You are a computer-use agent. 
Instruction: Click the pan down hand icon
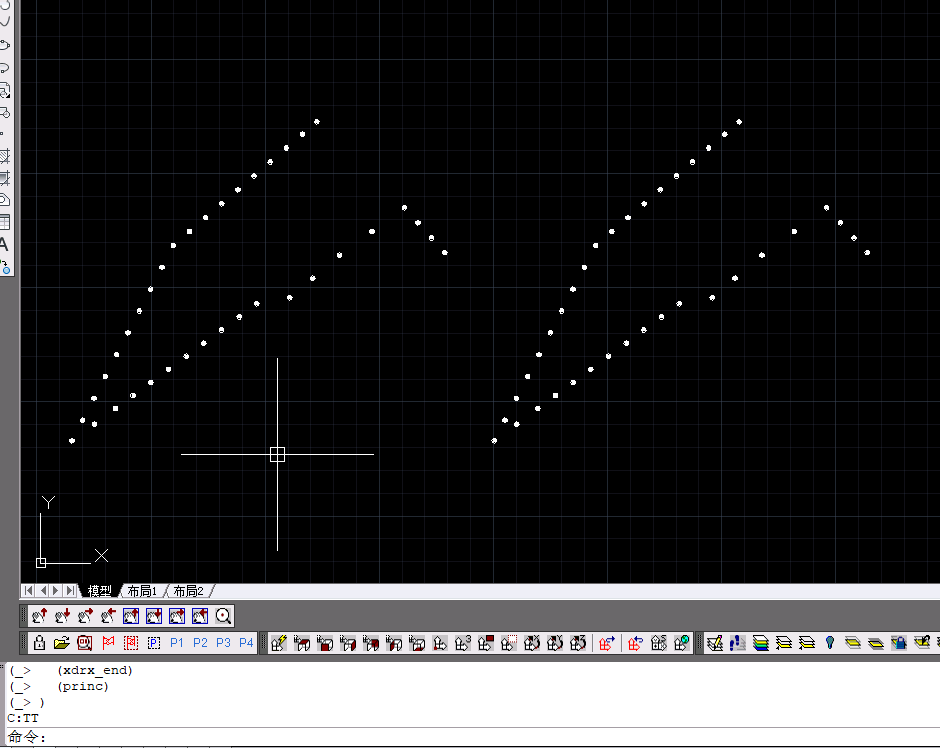click(x=62, y=616)
